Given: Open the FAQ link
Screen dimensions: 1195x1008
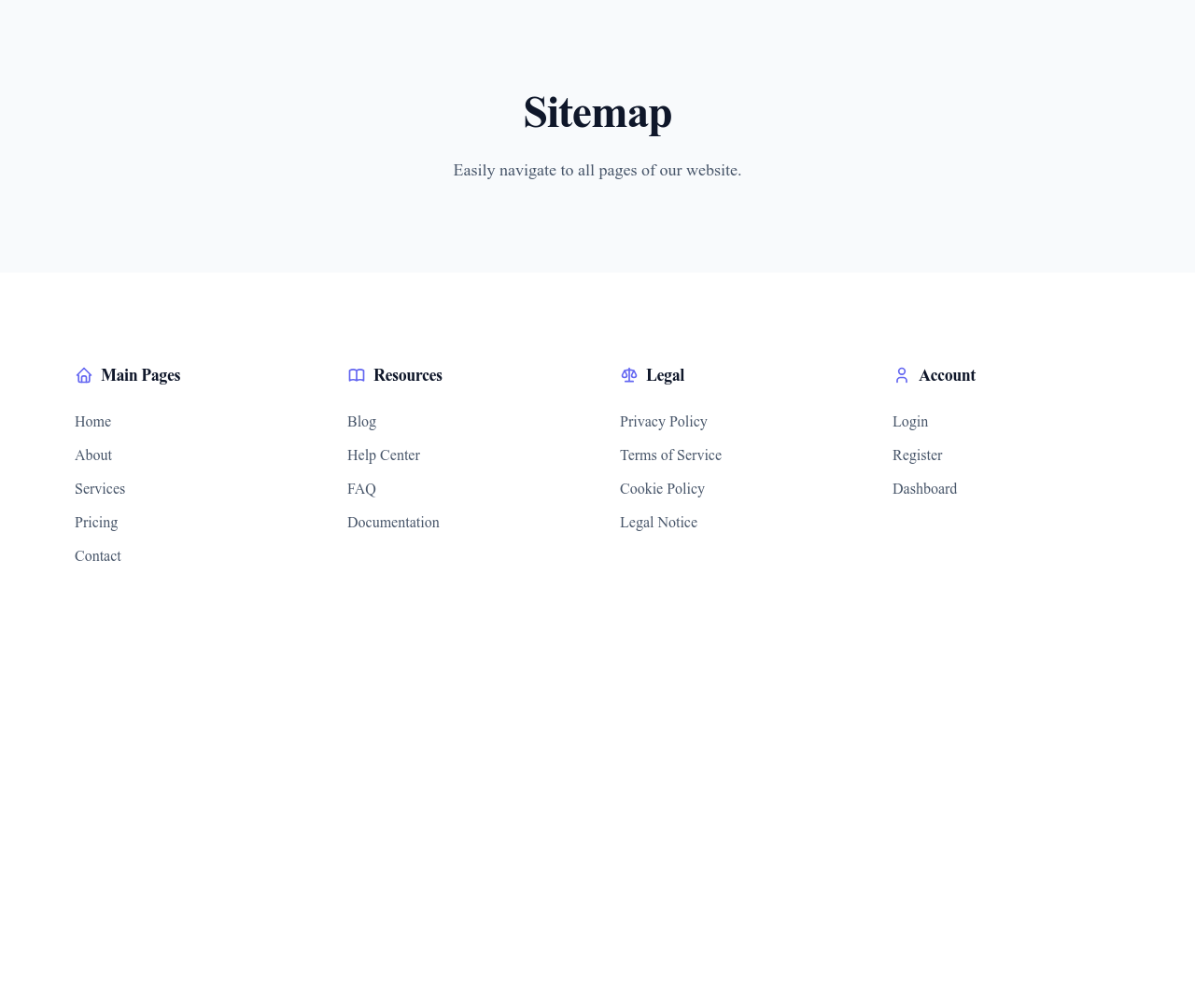Looking at the screenshot, I should (x=361, y=489).
